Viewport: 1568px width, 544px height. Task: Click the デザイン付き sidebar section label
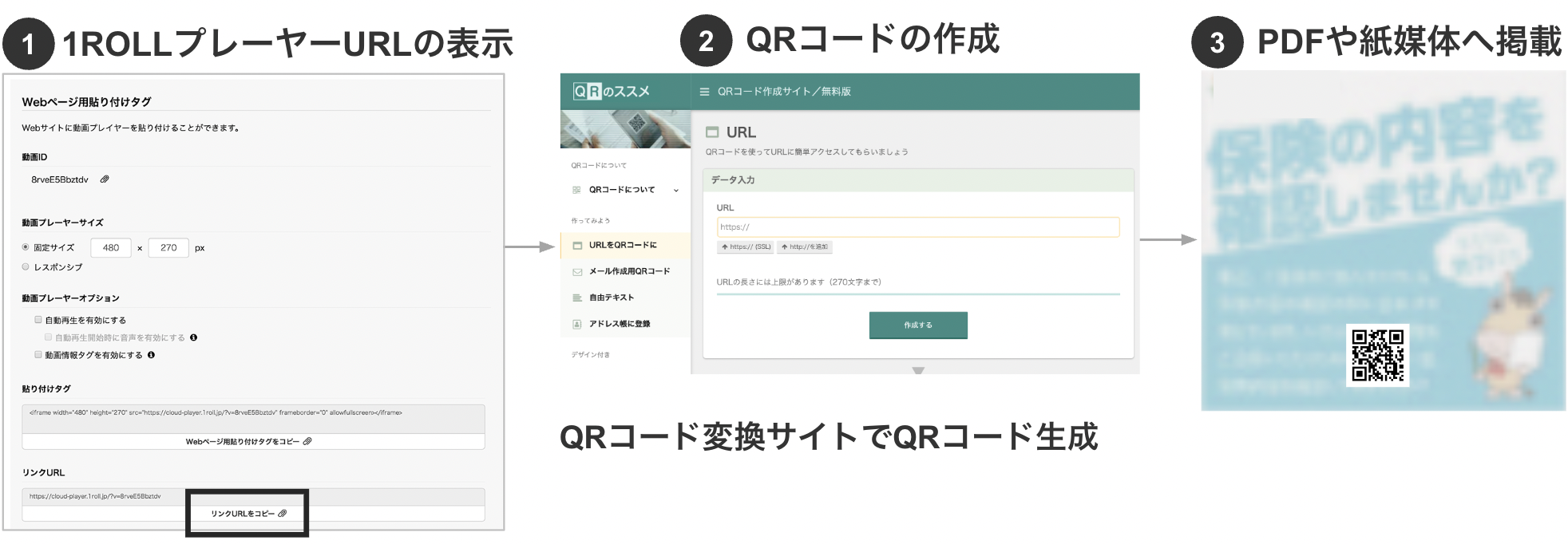(x=590, y=355)
